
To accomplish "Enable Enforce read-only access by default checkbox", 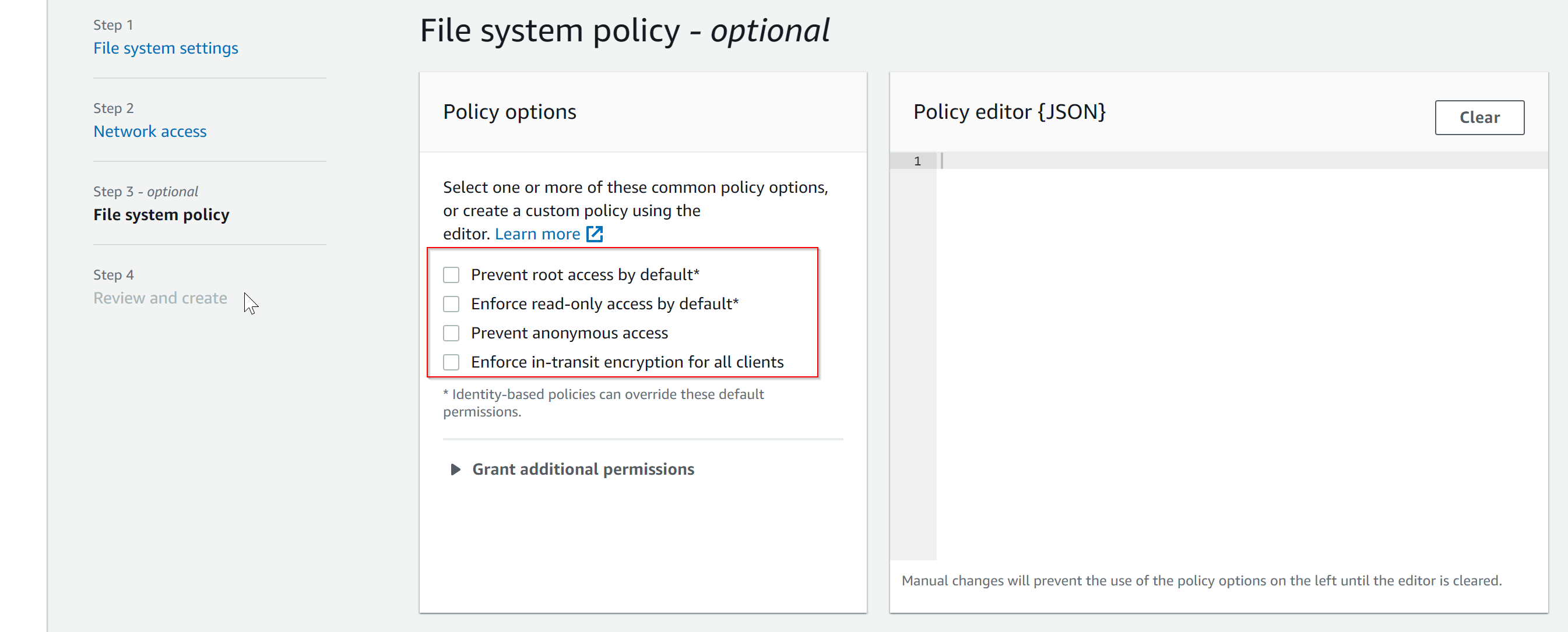I will point(452,303).
